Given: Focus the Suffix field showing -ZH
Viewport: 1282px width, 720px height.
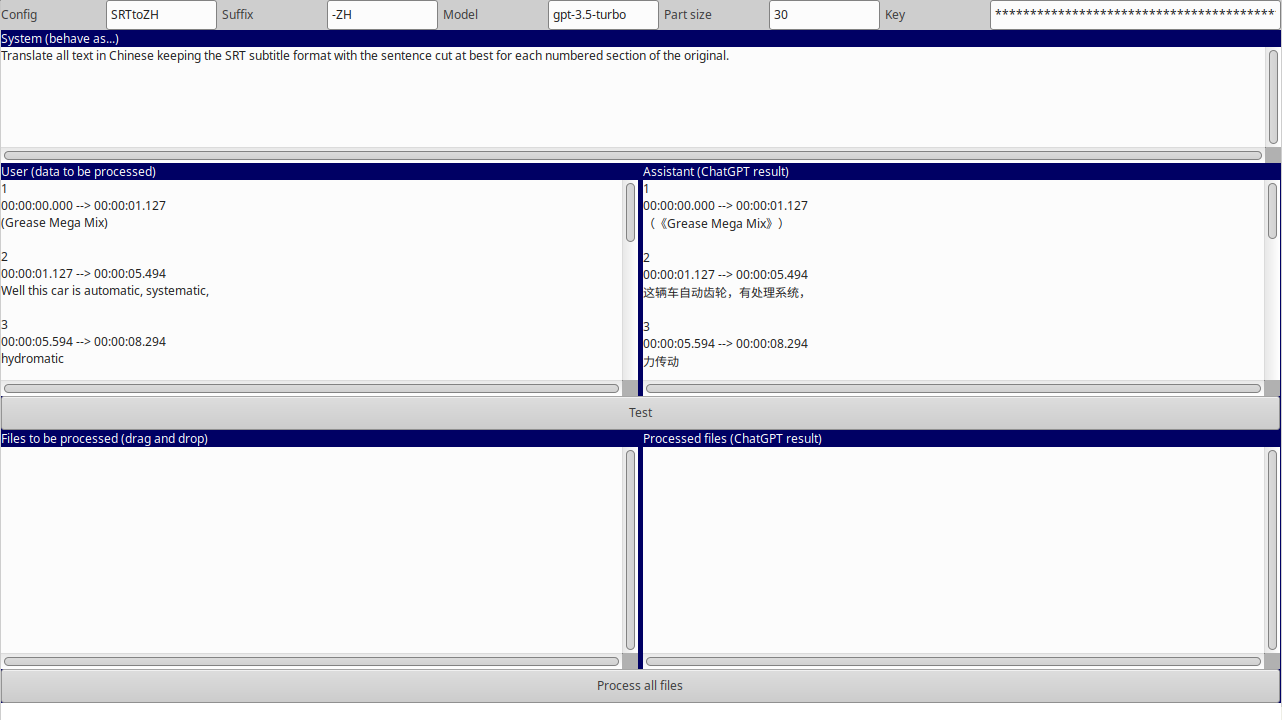Looking at the screenshot, I should [381, 15].
